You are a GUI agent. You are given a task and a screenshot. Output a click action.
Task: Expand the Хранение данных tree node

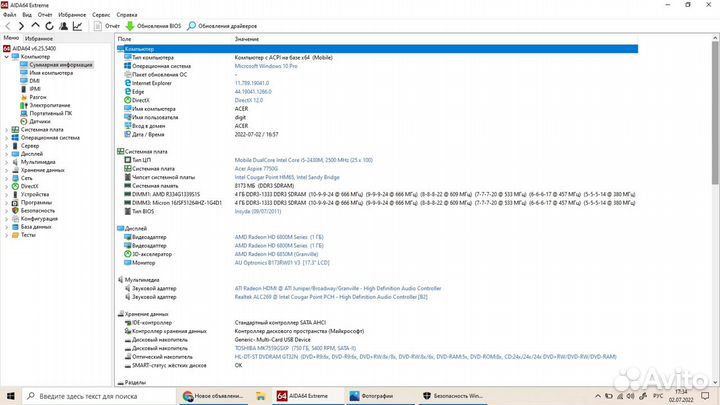[6, 170]
